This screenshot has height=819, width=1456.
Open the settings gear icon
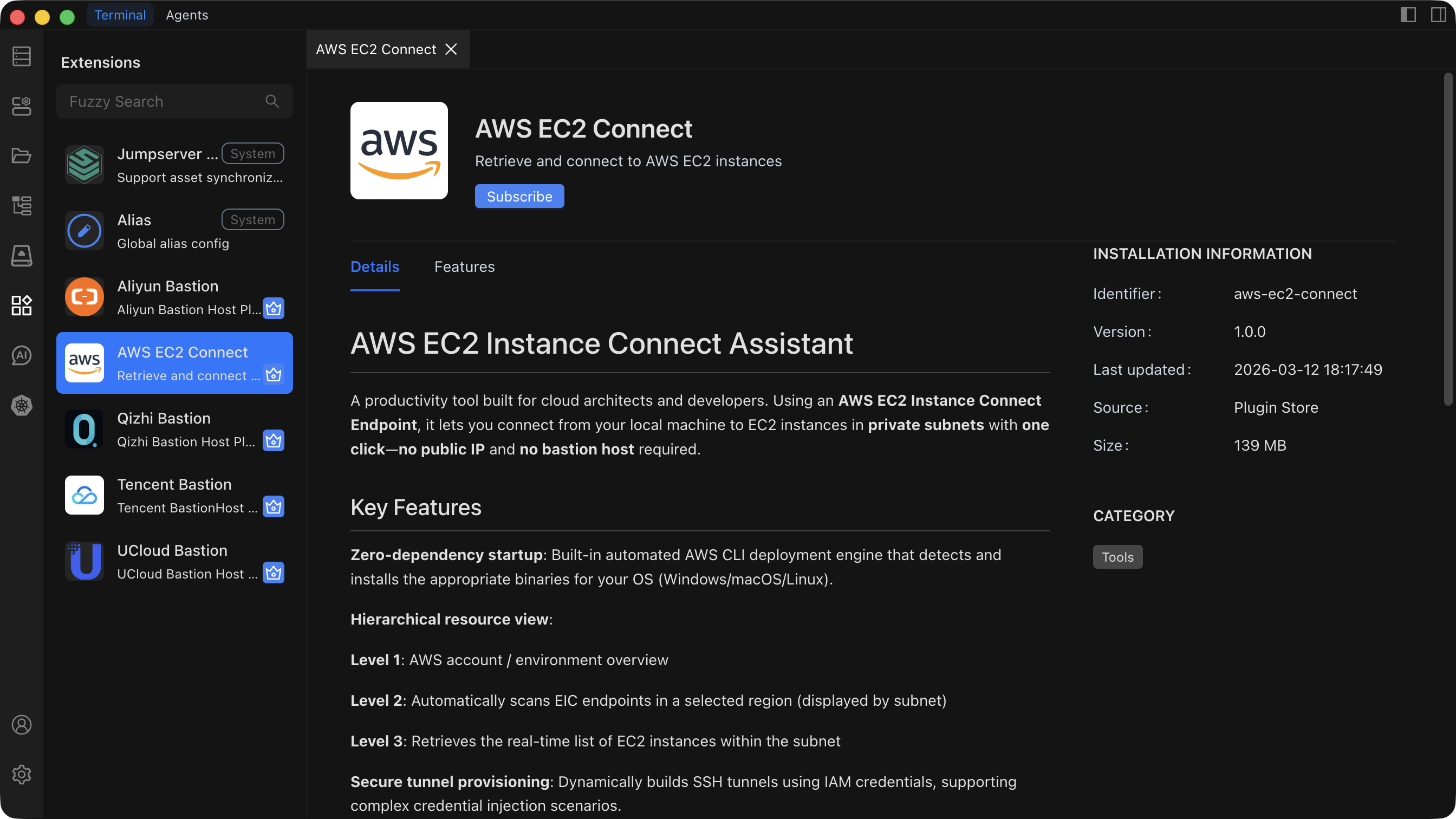[x=22, y=775]
